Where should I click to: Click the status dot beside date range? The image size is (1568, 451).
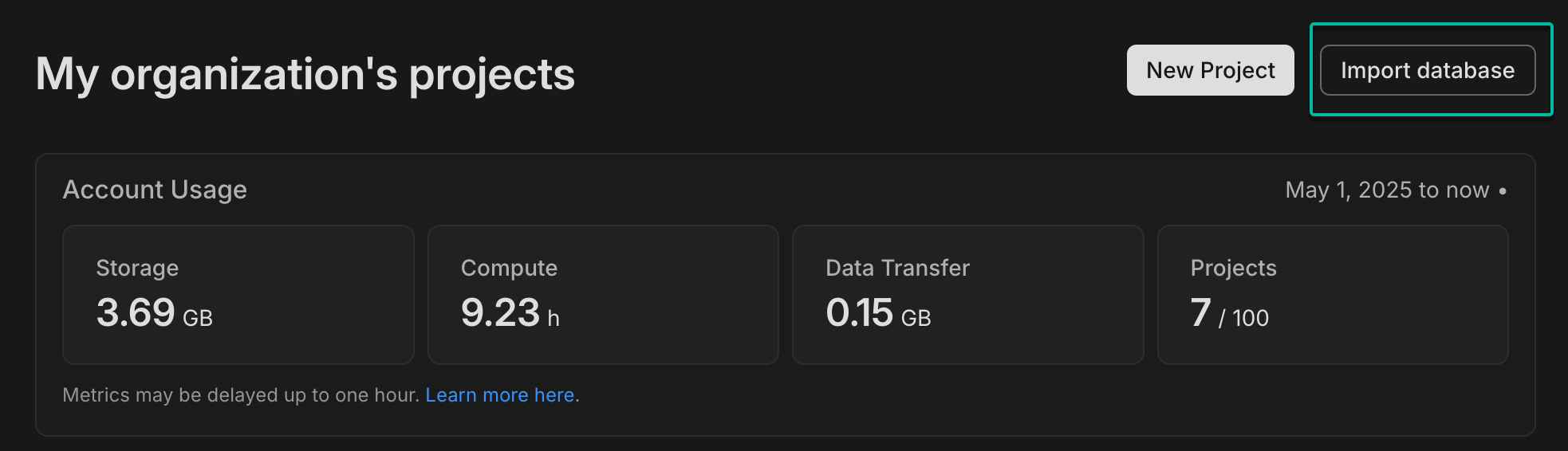click(1503, 190)
